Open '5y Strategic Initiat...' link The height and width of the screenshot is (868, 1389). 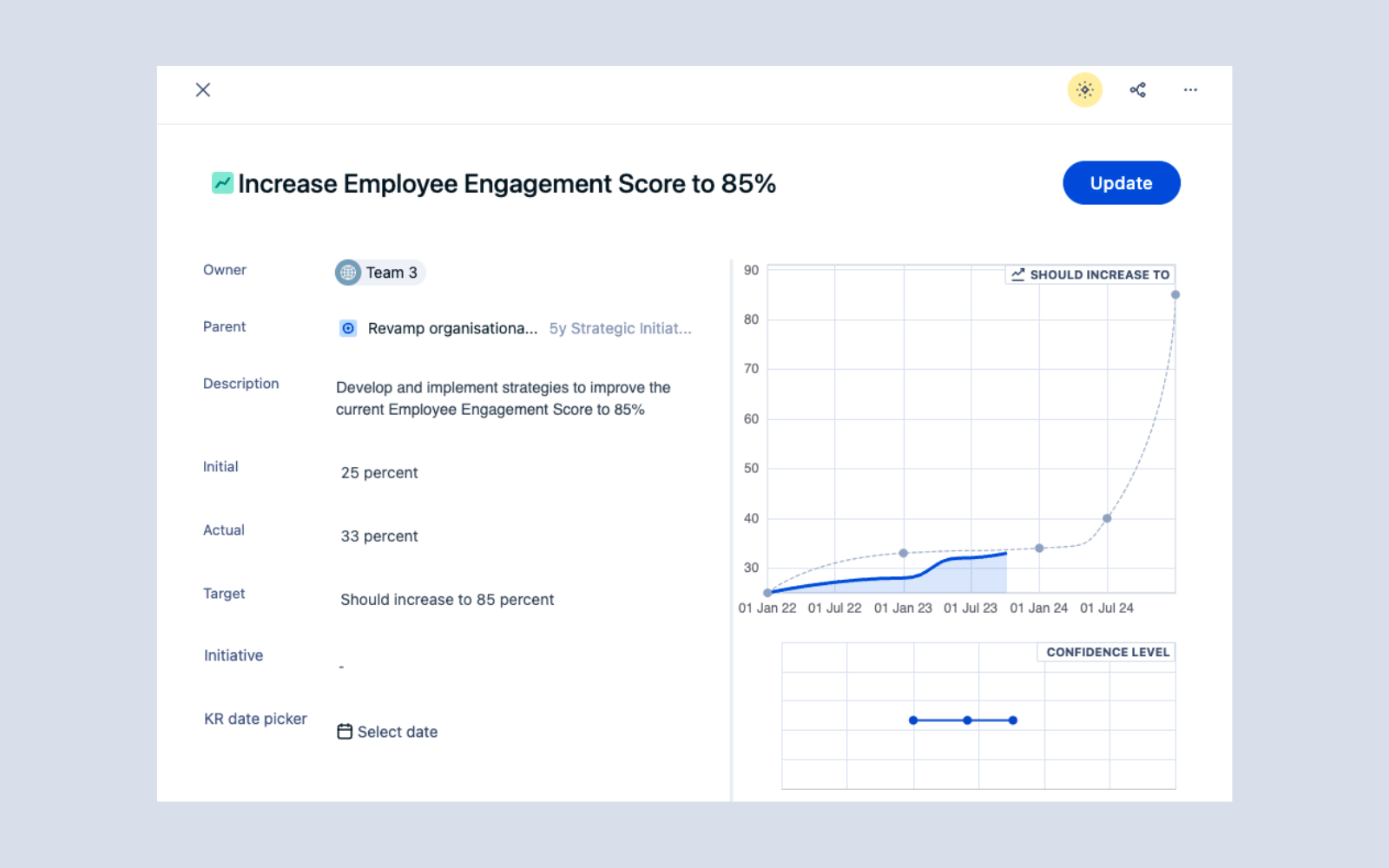[620, 328]
